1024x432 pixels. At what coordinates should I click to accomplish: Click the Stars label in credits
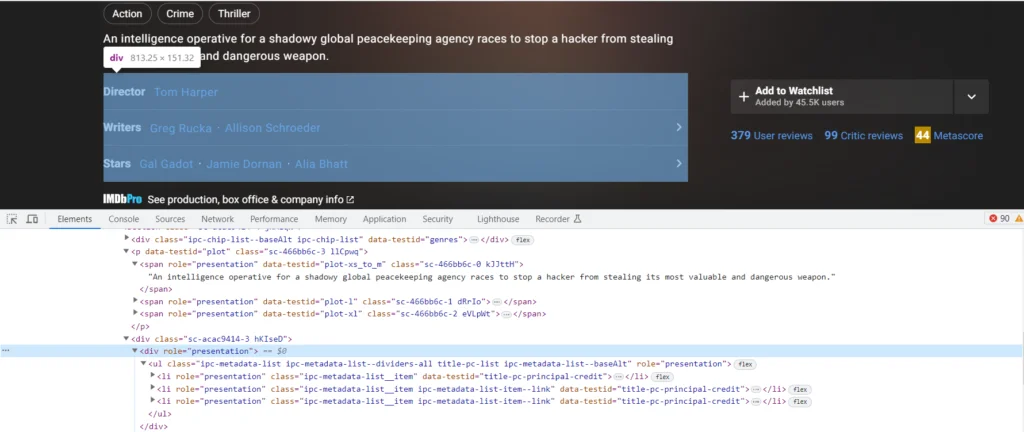(117, 163)
